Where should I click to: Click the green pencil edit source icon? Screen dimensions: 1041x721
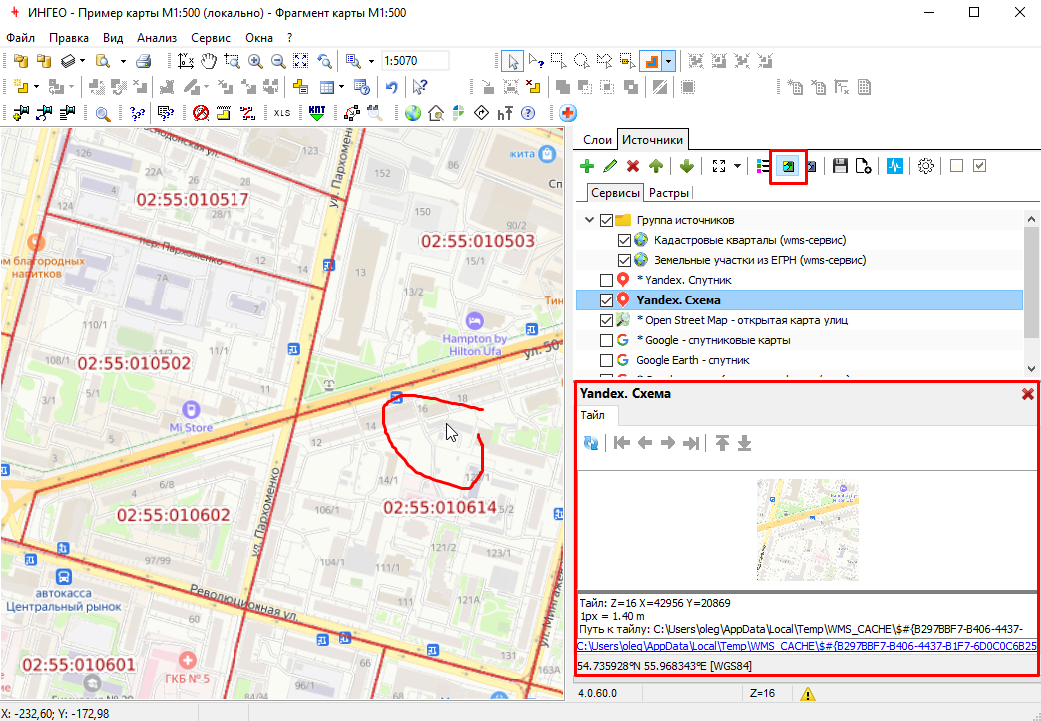610,166
